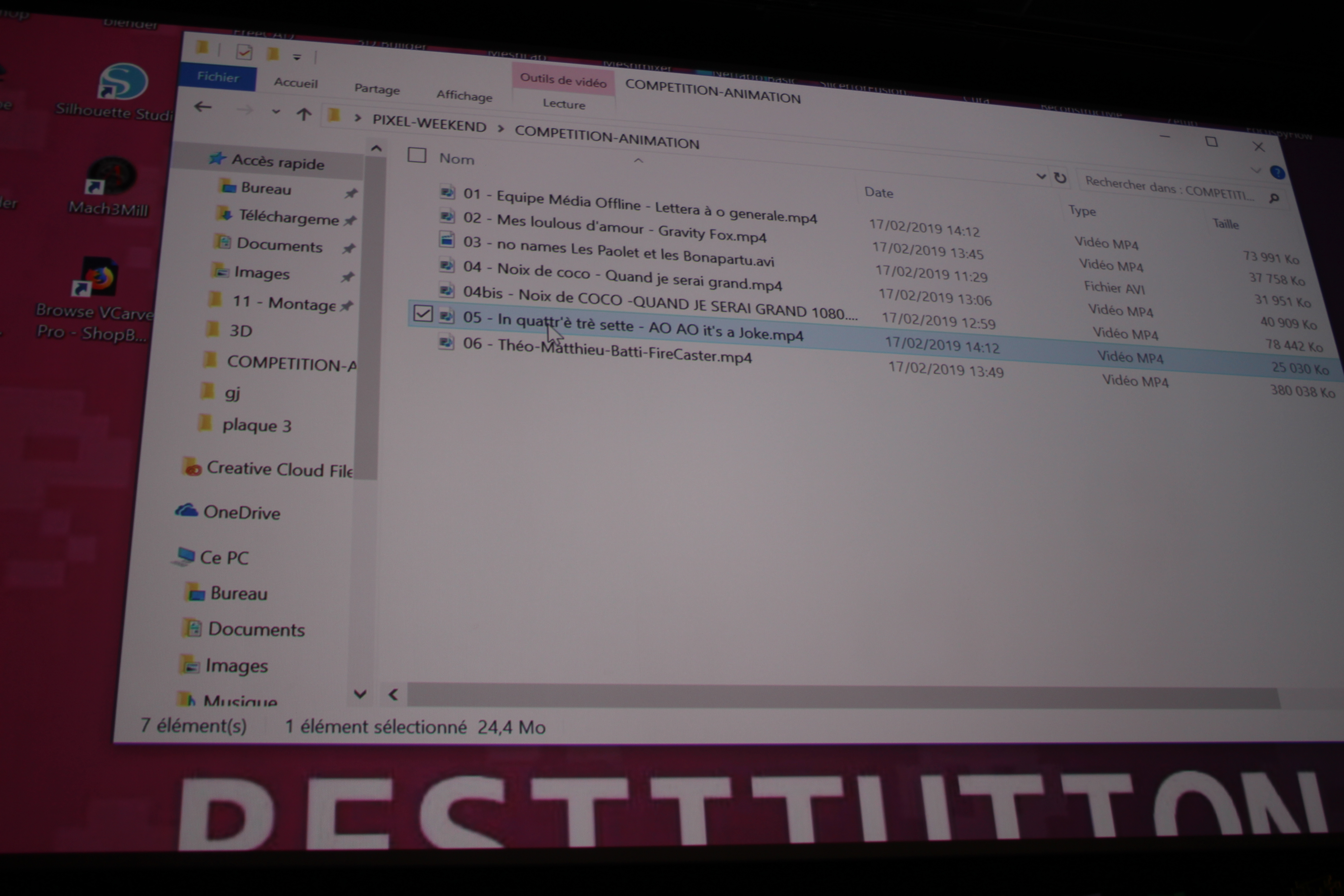Toggle the select-all checkbox beside Nom
Image resolution: width=1344 pixels, height=896 pixels.
click(417, 155)
